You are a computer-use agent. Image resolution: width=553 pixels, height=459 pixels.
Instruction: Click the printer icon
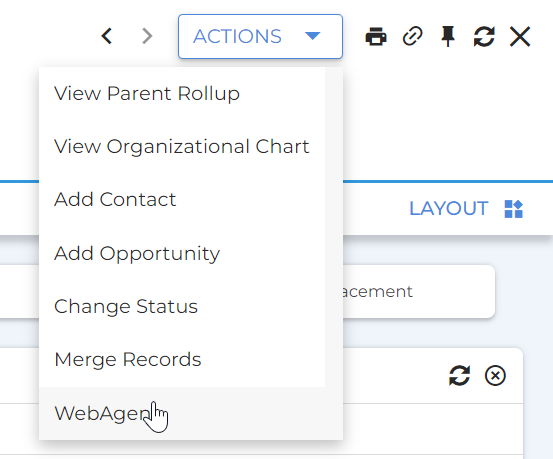(376, 36)
